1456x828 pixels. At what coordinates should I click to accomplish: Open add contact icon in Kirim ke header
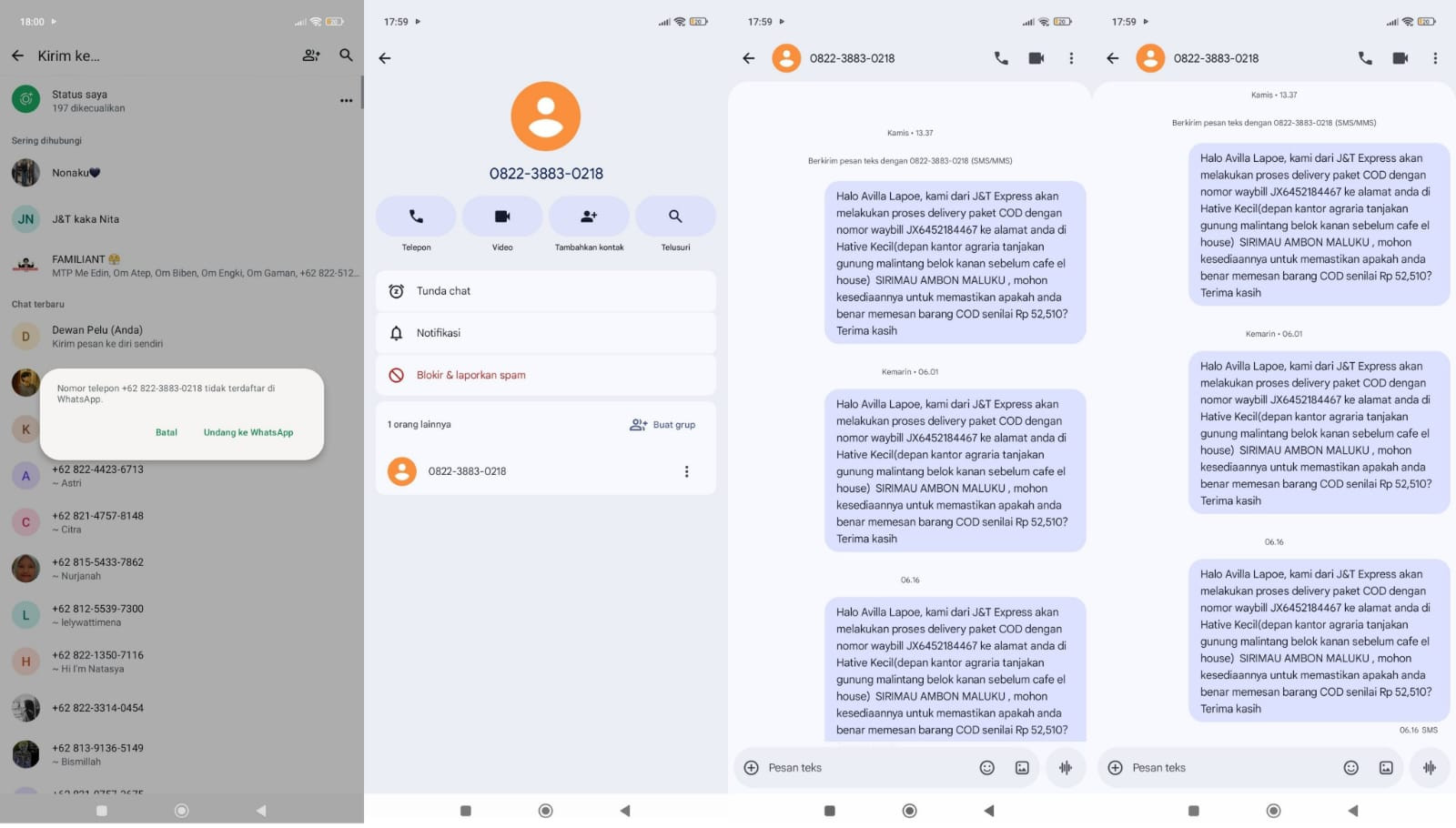311,56
